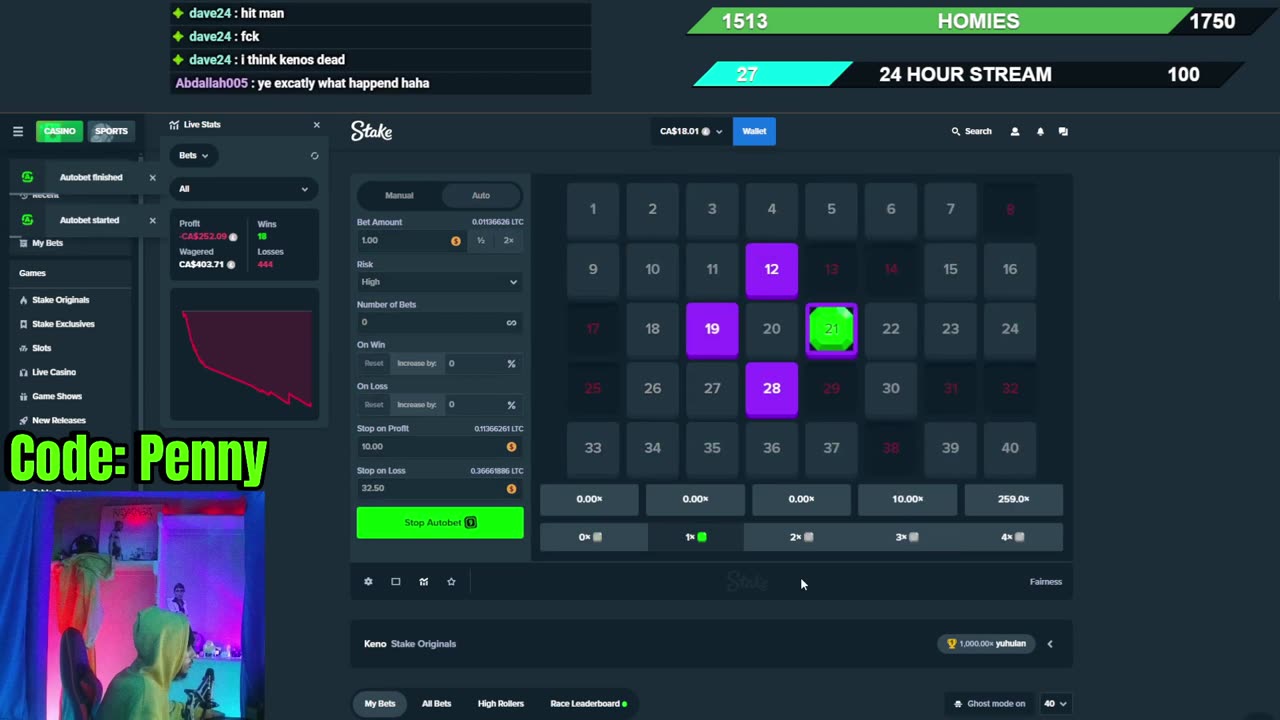1280x720 pixels.
Task: Toggle theatre mode square icon
Action: pos(395,581)
